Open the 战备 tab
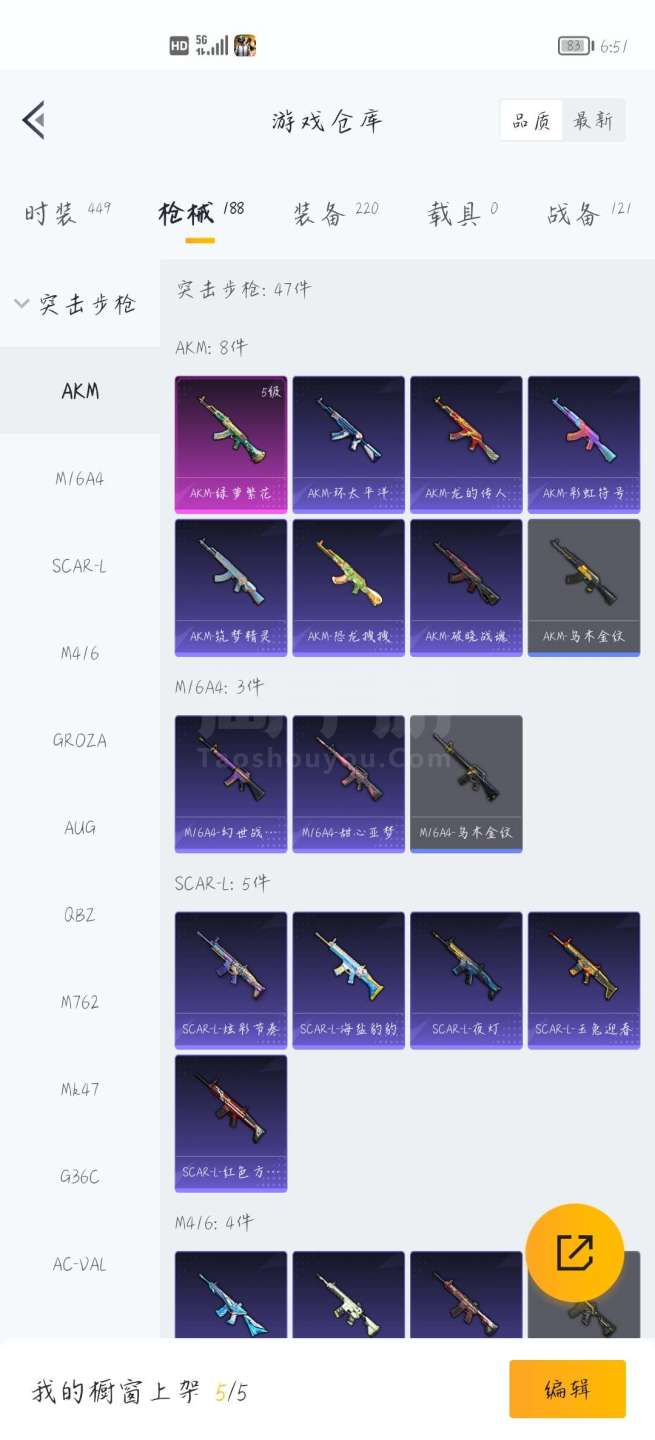The height and width of the screenshot is (1440, 655). tap(574, 213)
